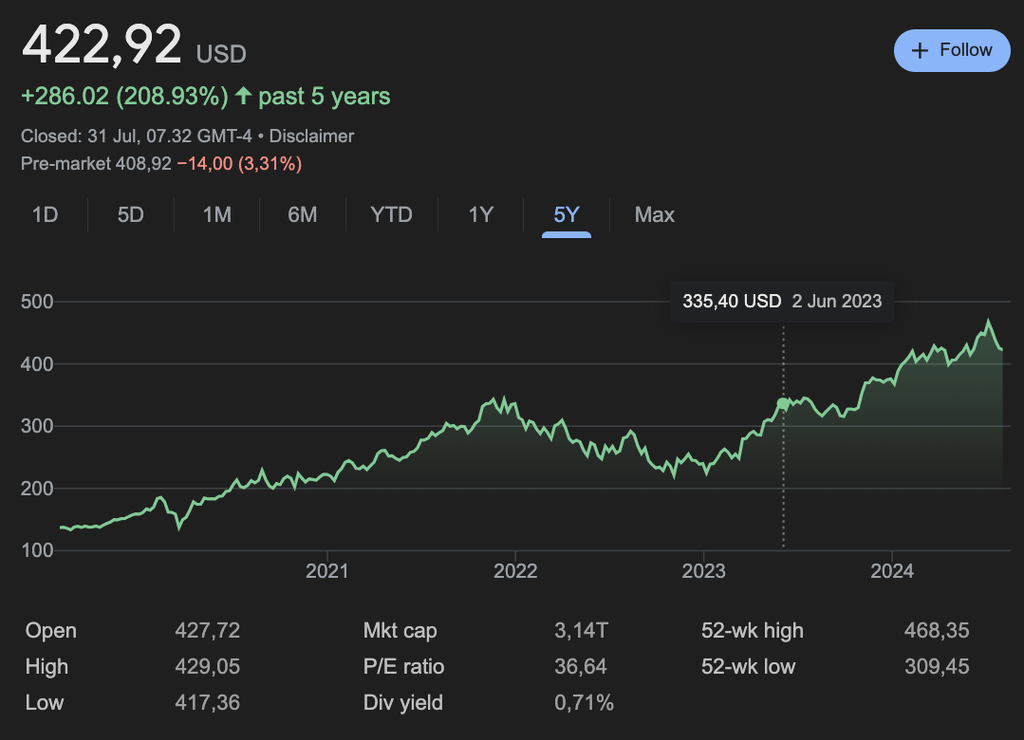This screenshot has height=740, width=1024.
Task: Click the 335,40 USD chart tooltip
Action: tap(782, 301)
